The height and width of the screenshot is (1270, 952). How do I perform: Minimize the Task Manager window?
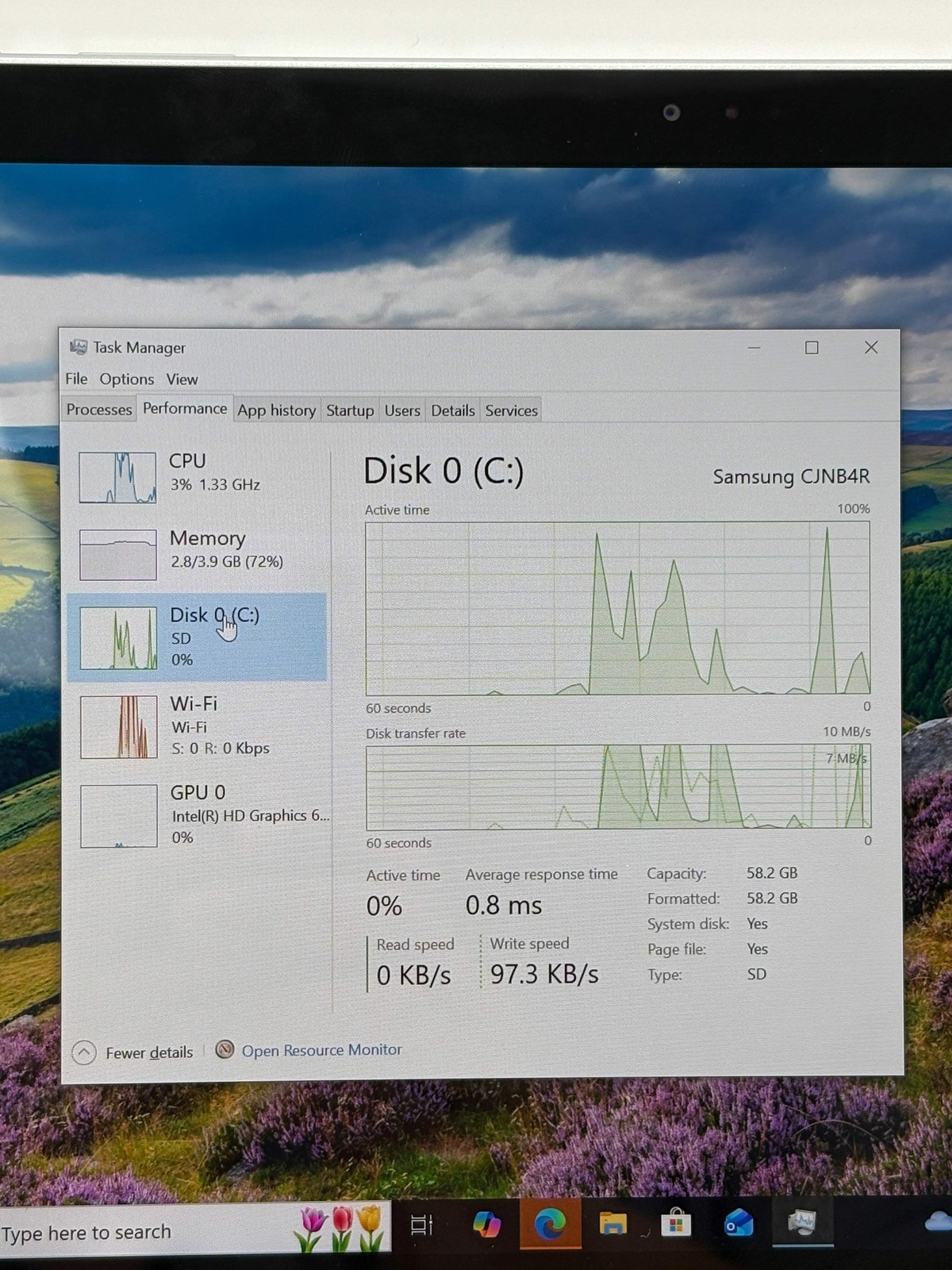pyautogui.click(x=754, y=348)
